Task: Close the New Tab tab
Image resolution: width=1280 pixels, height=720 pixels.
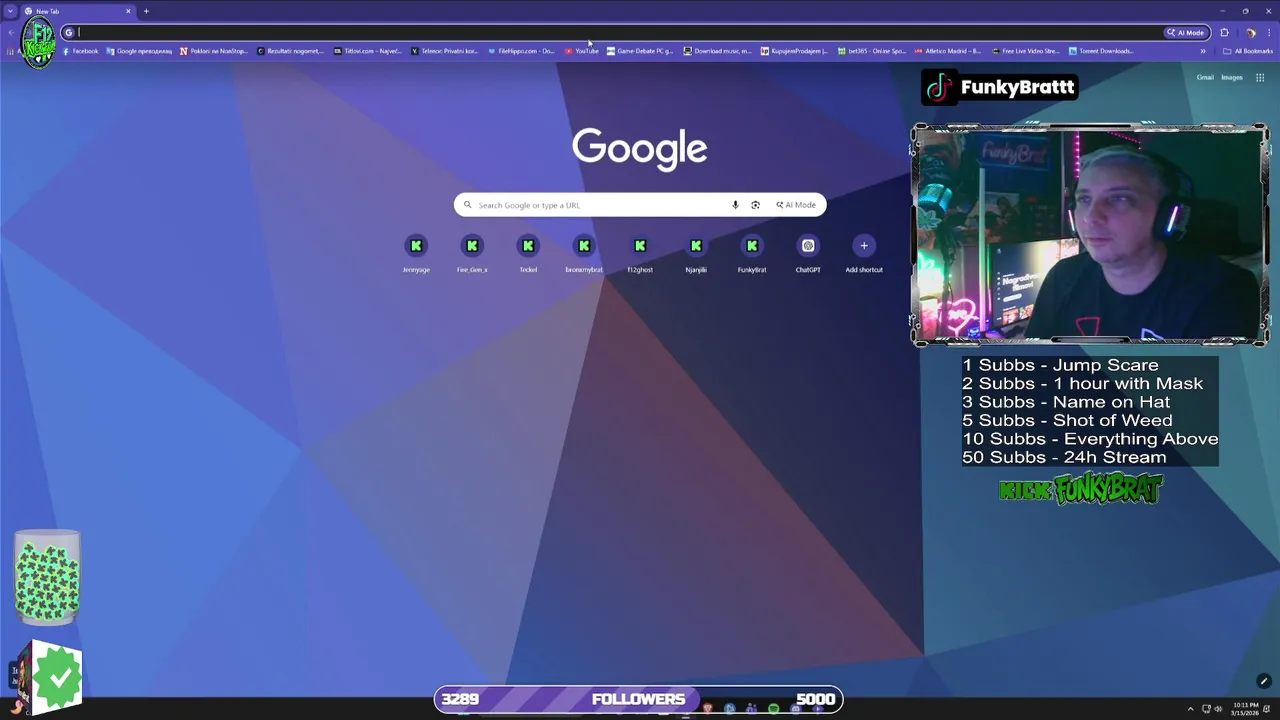Action: tap(128, 11)
